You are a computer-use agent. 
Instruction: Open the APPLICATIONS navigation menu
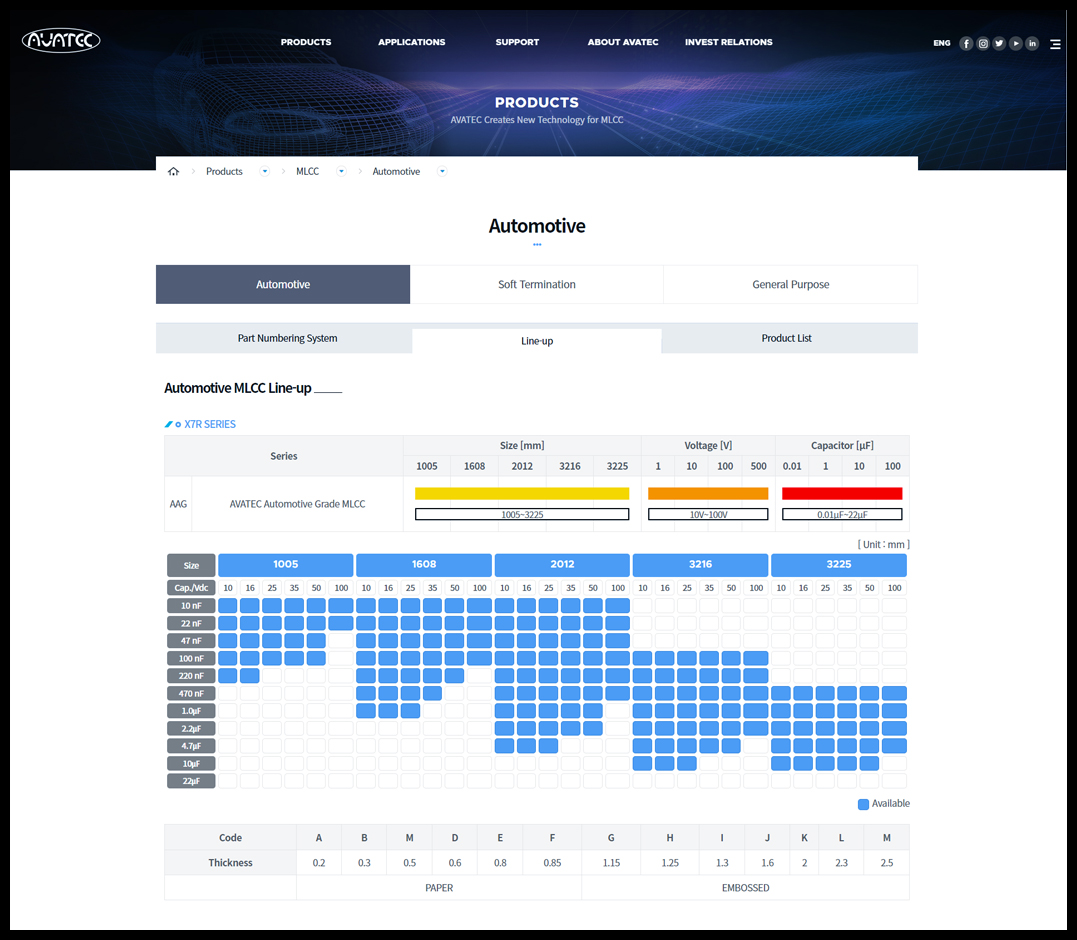point(411,42)
